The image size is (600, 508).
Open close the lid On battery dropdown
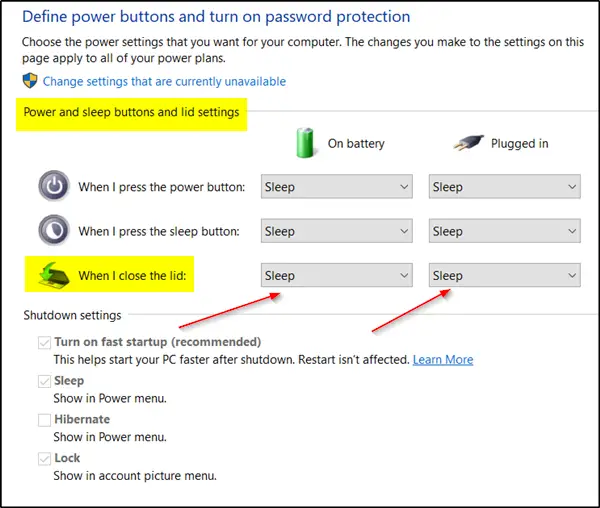pos(336,275)
